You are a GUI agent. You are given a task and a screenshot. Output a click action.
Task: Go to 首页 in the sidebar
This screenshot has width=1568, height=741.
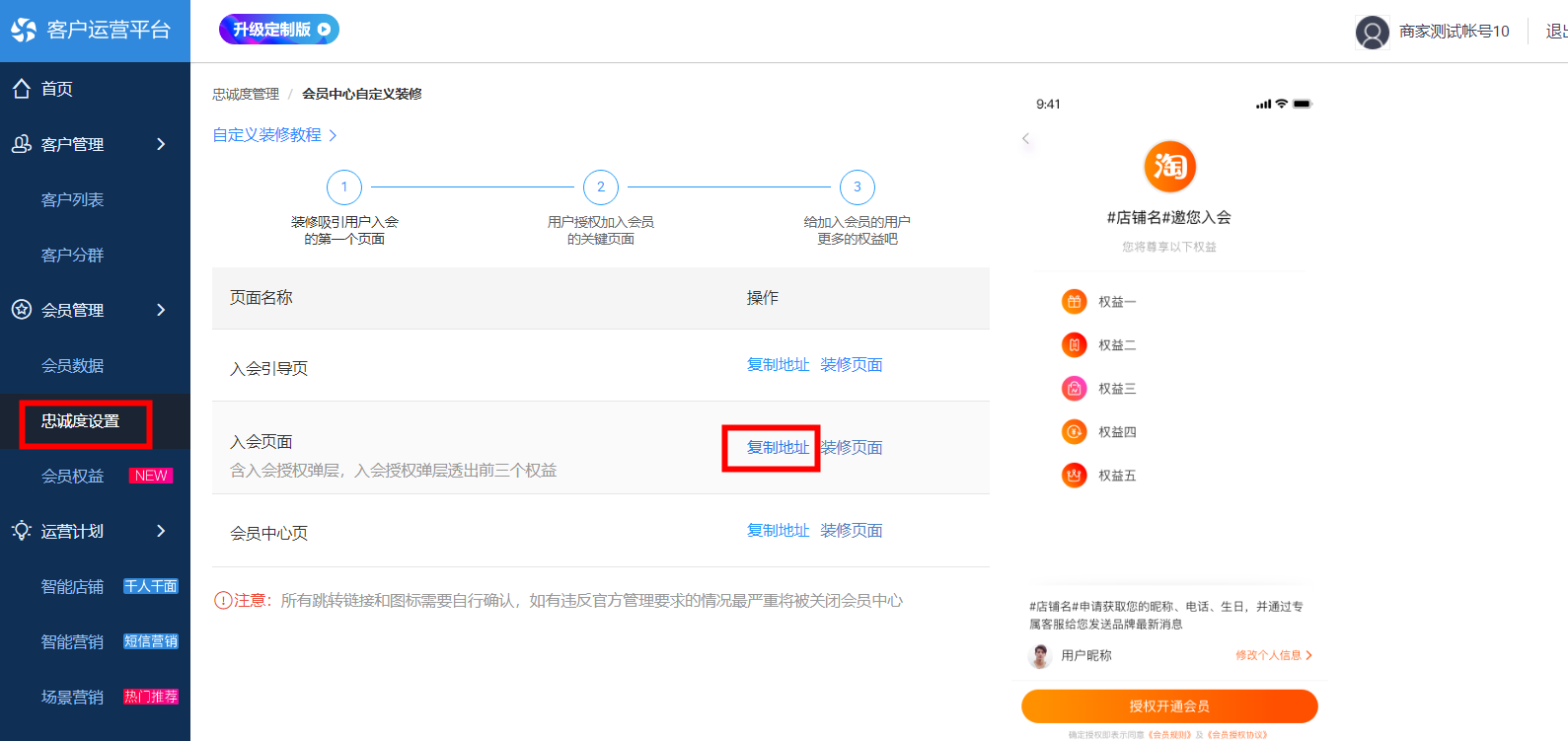(x=56, y=89)
